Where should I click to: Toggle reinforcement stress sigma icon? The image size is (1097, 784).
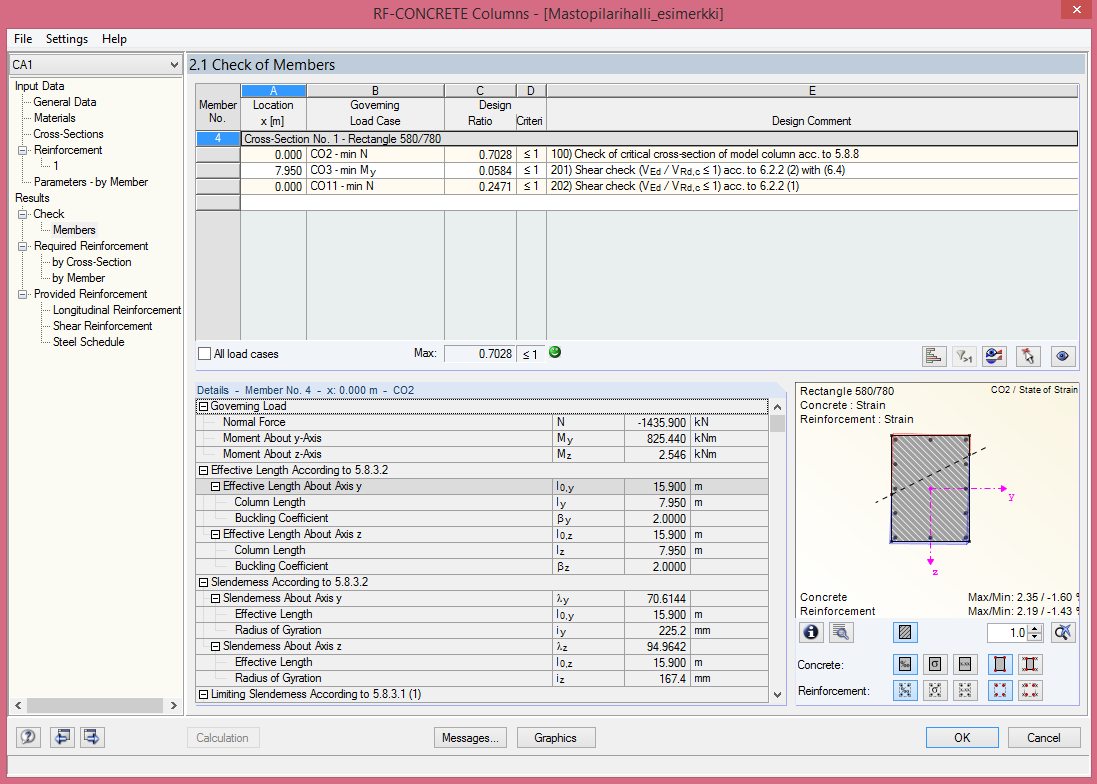(935, 690)
